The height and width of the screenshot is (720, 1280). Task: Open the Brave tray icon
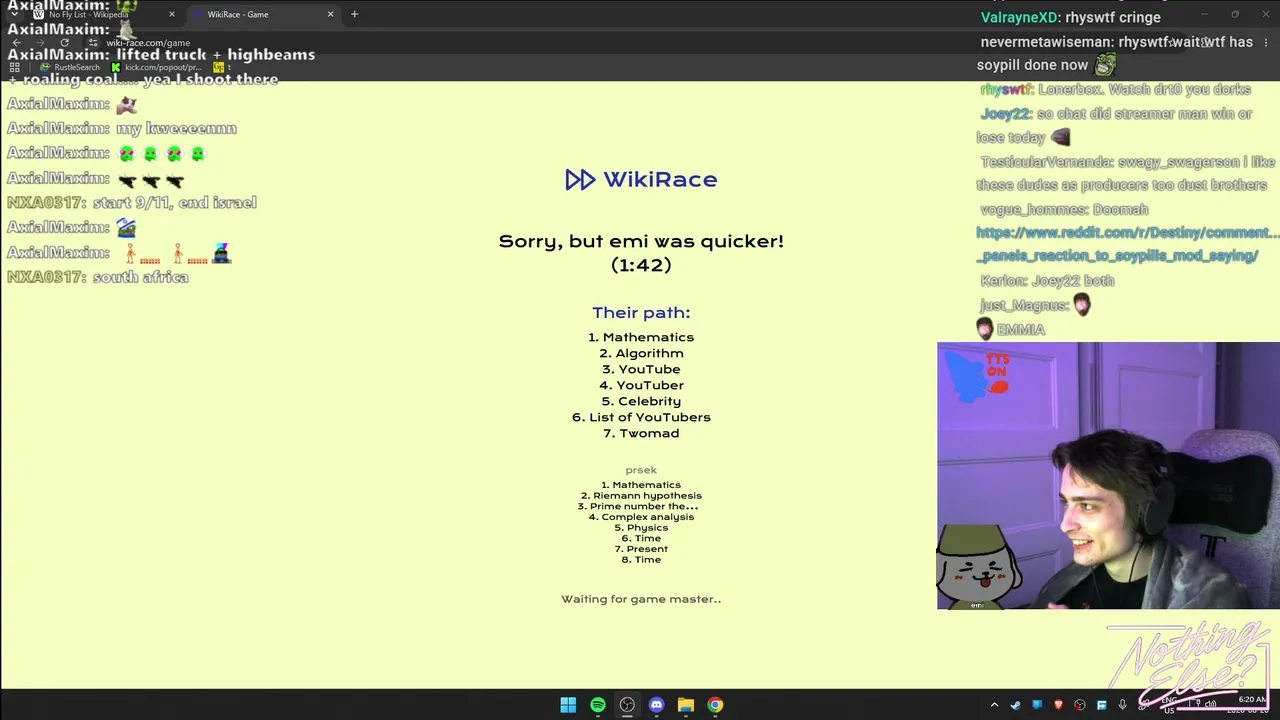(1058, 705)
